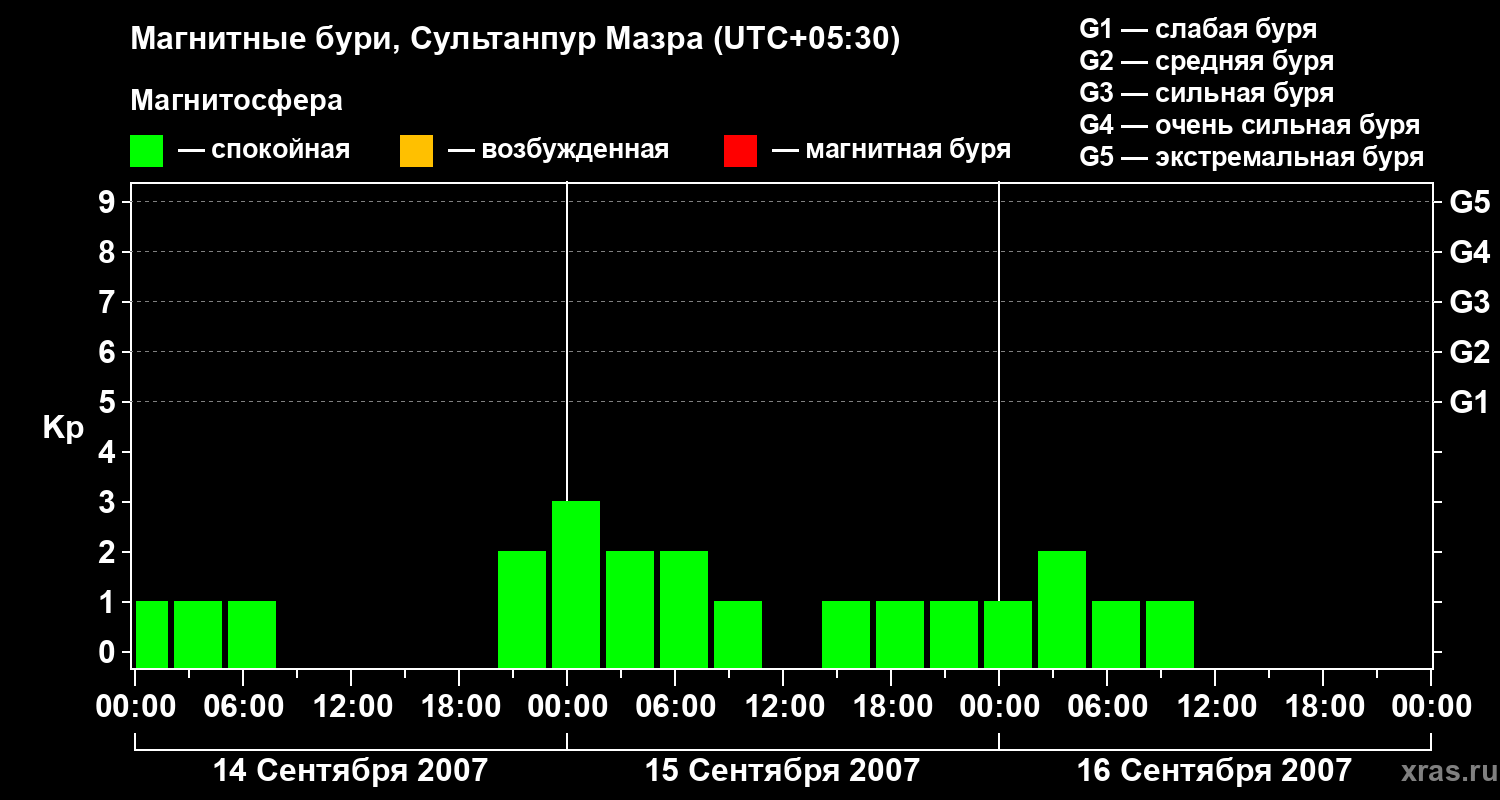Click the Kp 2 bar on 16 Сентября

[x=1062, y=609]
